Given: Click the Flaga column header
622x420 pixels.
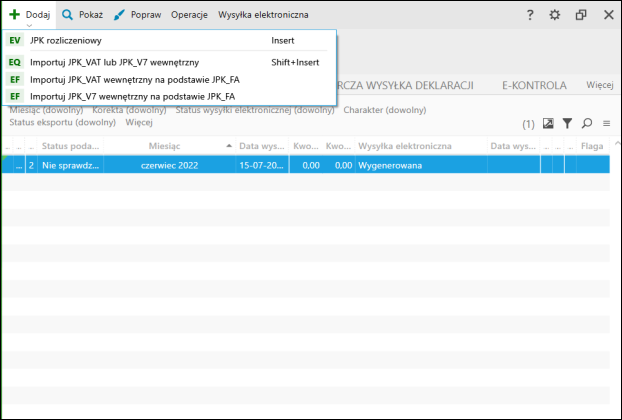Looking at the screenshot, I should 592,146.
